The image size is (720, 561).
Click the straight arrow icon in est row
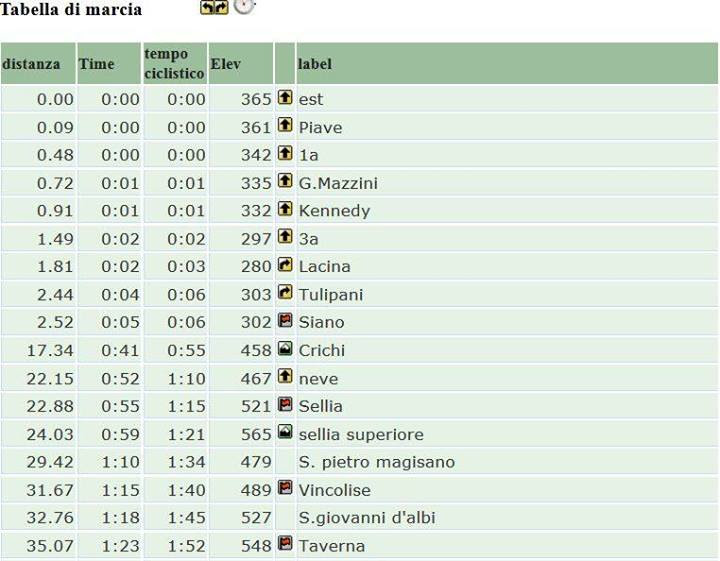coord(285,97)
